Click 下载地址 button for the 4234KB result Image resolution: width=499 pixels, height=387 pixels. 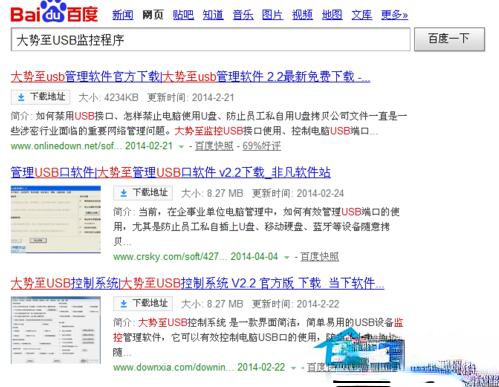[x=40, y=97]
